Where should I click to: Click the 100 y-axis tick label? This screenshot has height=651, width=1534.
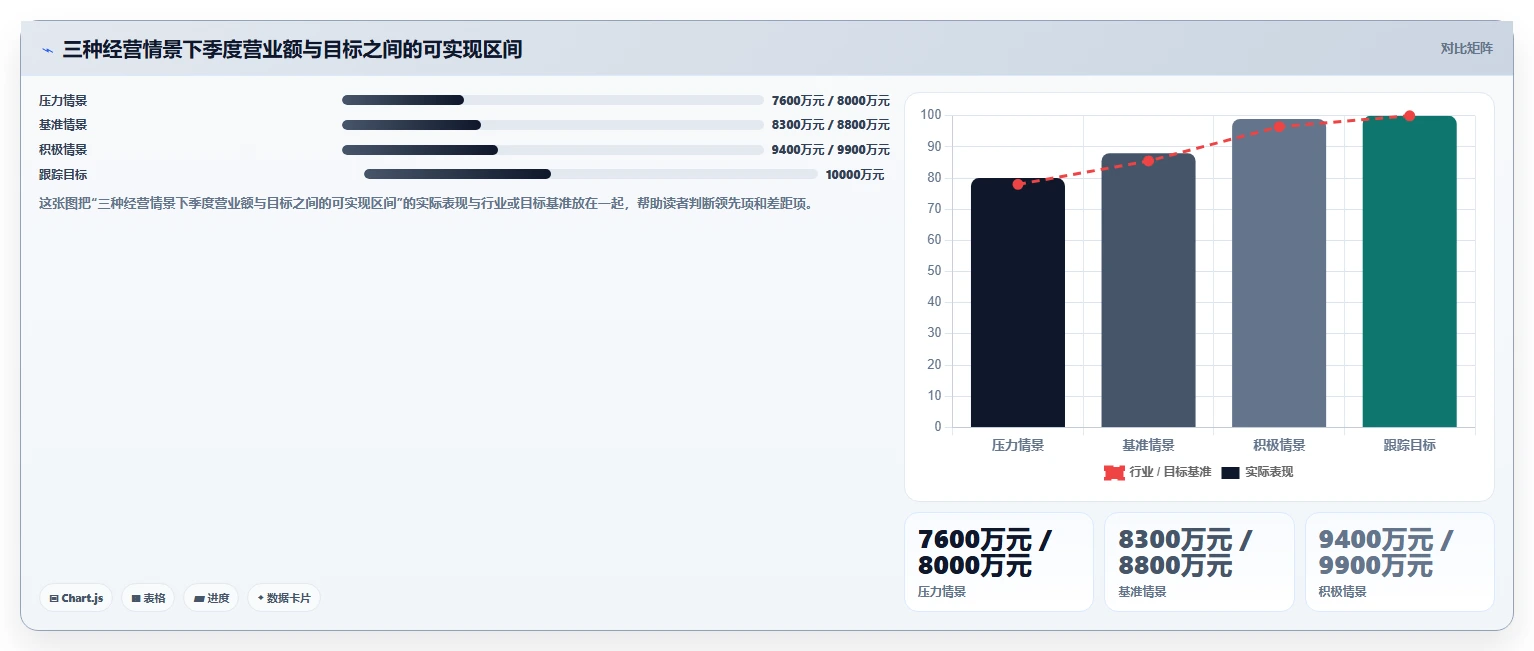click(931, 115)
